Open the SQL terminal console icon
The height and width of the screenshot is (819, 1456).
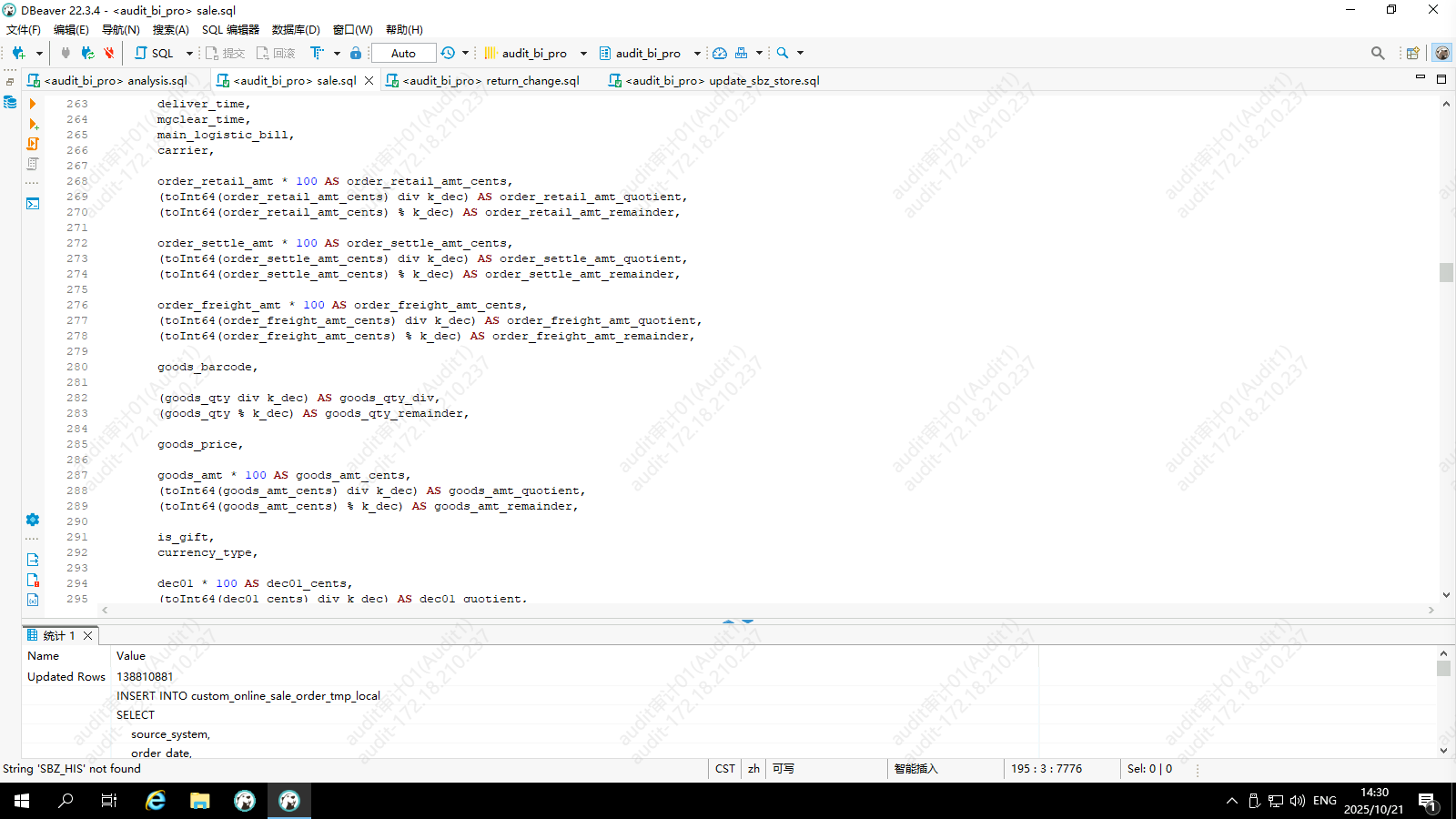[x=33, y=203]
